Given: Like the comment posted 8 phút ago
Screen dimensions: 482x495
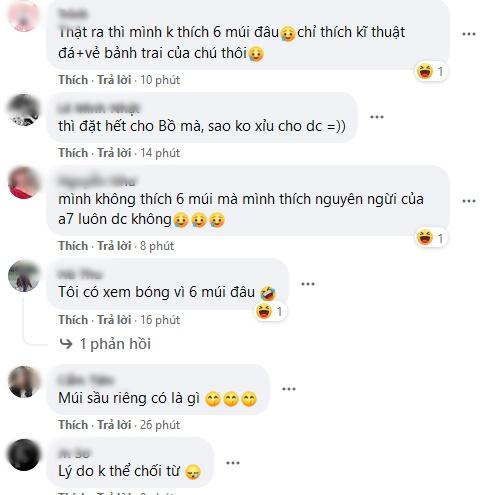Looking at the screenshot, I should click(x=73, y=246).
